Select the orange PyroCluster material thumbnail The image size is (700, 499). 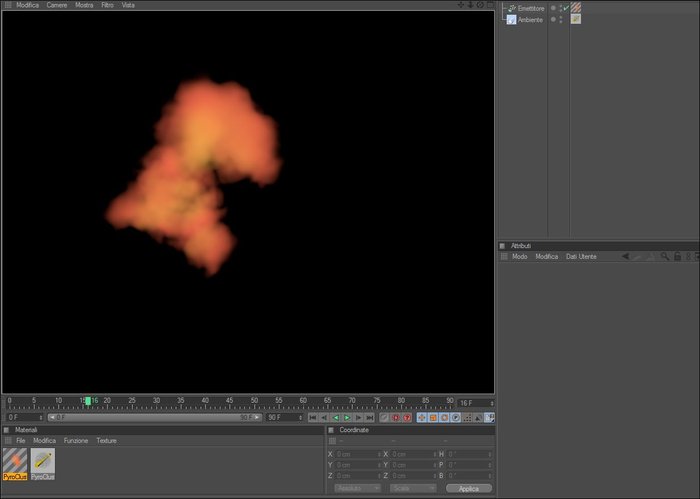[x=15, y=464]
